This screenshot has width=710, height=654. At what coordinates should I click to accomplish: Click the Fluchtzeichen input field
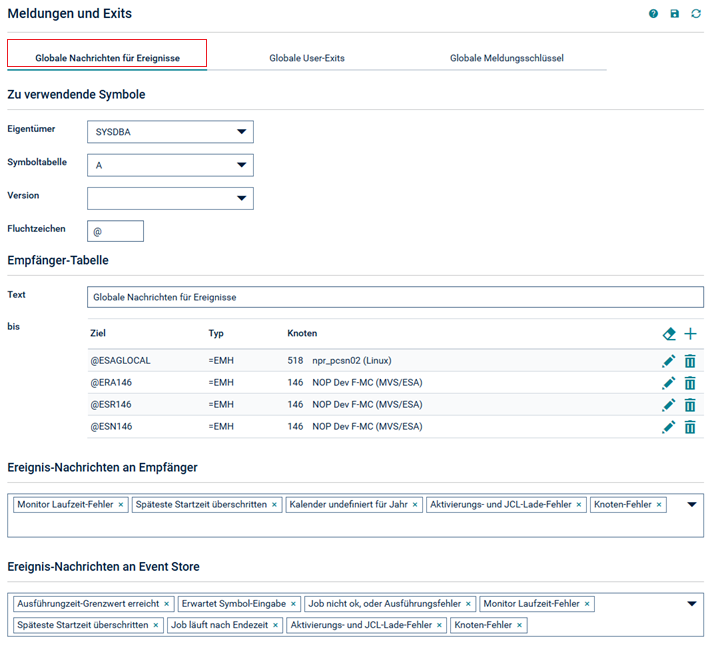(x=115, y=231)
